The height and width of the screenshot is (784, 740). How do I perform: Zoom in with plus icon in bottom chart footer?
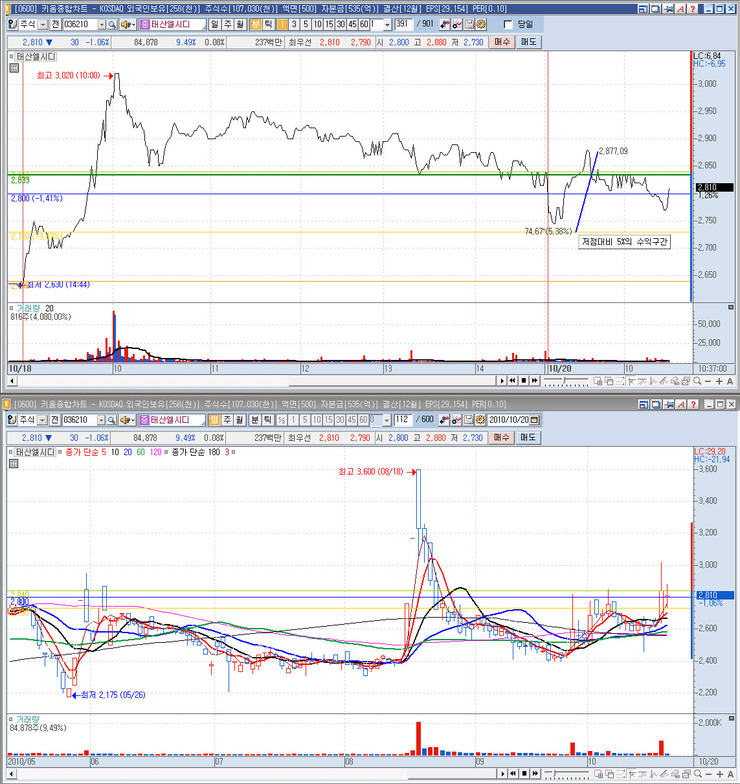(719, 774)
